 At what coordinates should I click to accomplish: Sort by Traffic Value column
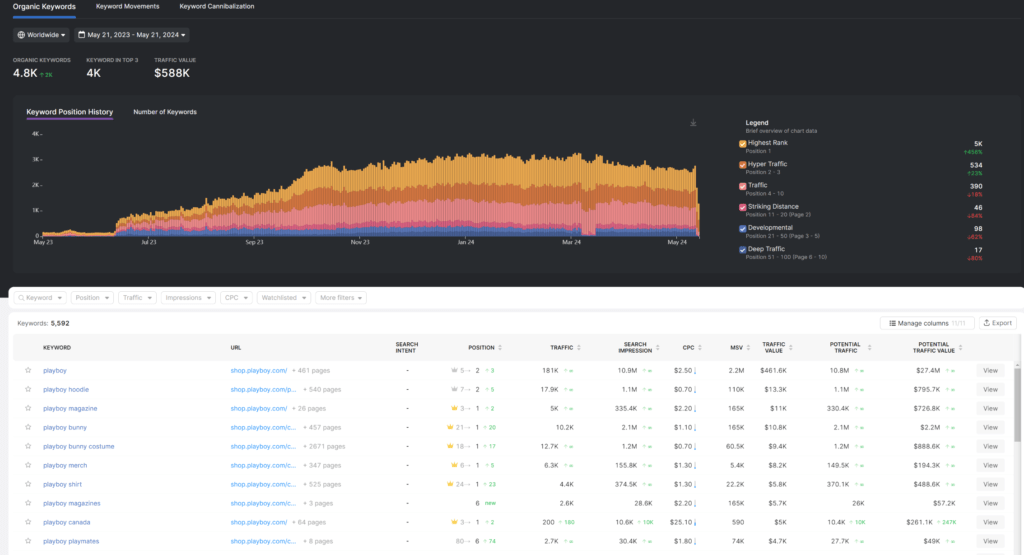click(791, 348)
